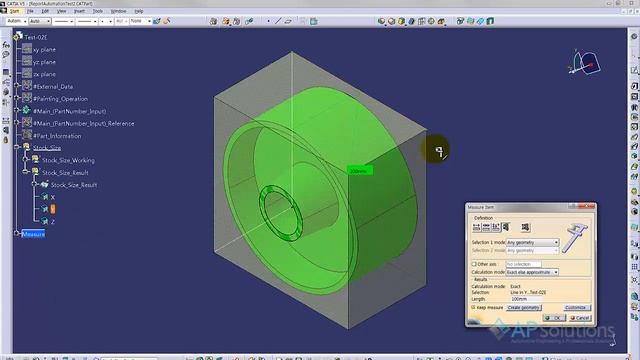Screen dimensions: 640x360
Task: Toggle the Other axis checkbox
Action: (x=474, y=264)
